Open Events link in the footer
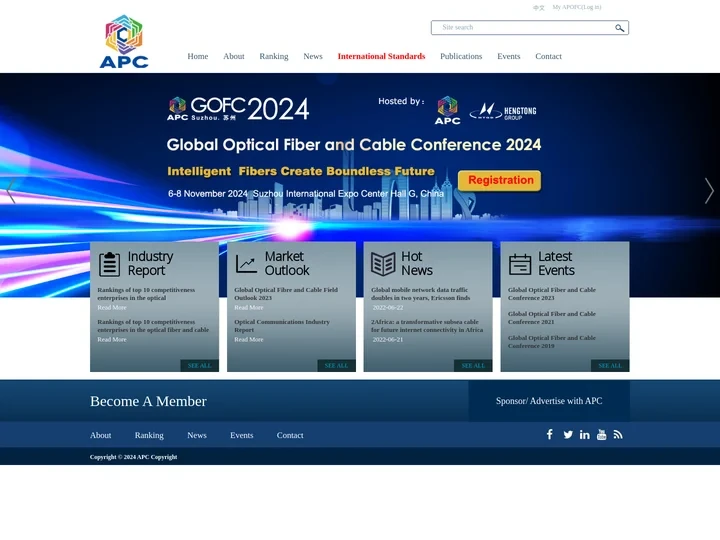The width and height of the screenshot is (720, 540). click(x=242, y=435)
